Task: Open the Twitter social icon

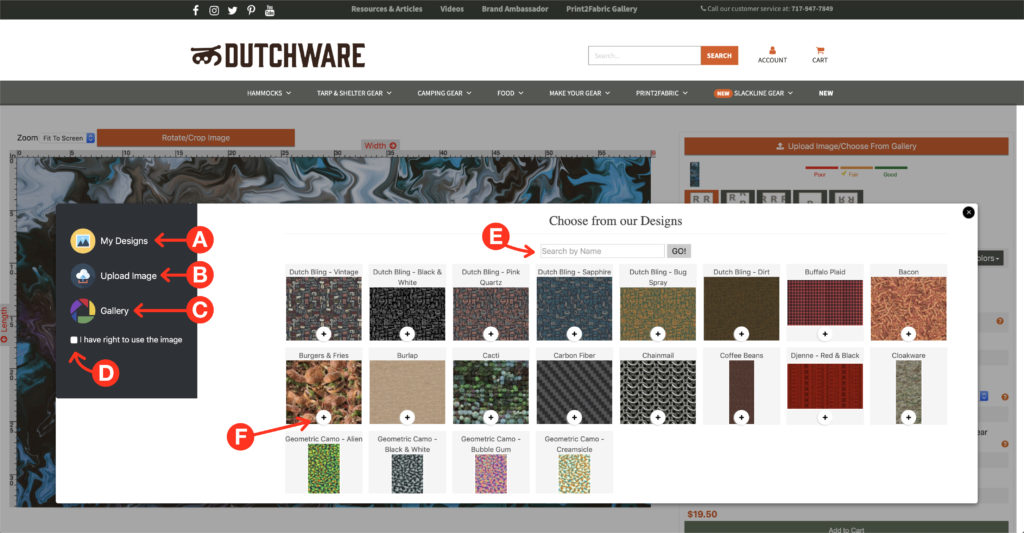Action: tap(232, 10)
